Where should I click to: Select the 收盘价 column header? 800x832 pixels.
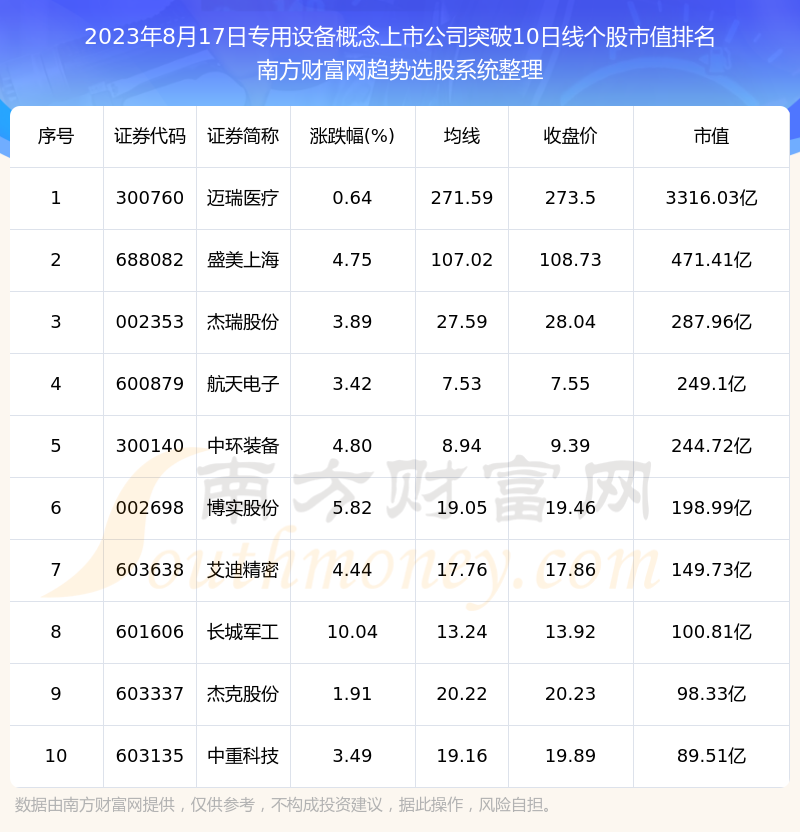[x=570, y=137]
